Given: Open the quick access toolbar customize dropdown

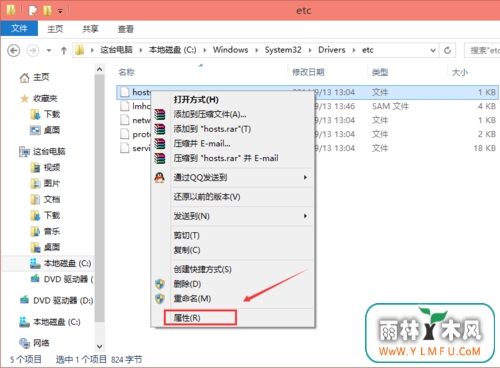Looking at the screenshot, I should pos(60,11).
